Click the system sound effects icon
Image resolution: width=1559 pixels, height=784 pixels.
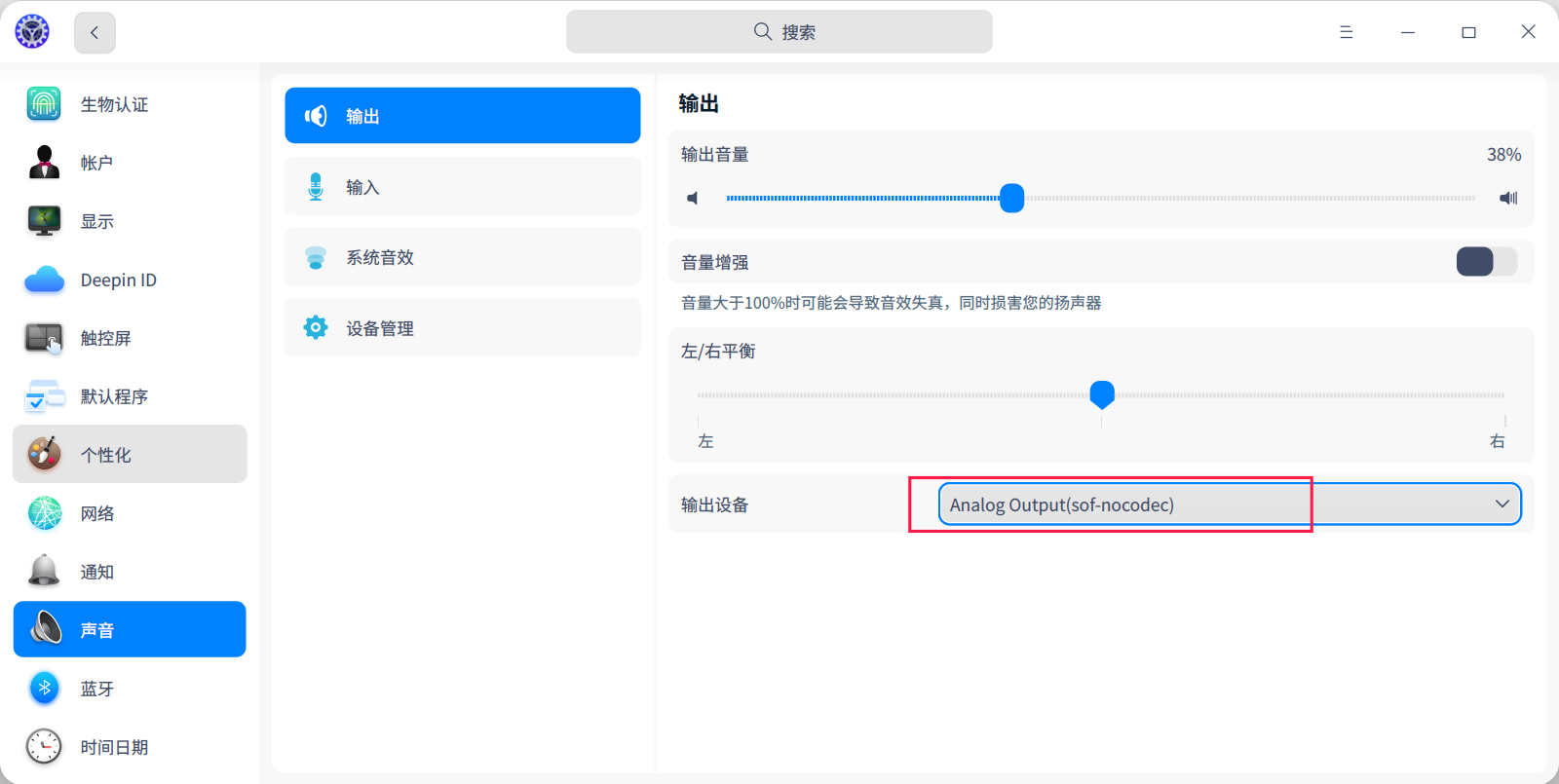click(x=316, y=257)
